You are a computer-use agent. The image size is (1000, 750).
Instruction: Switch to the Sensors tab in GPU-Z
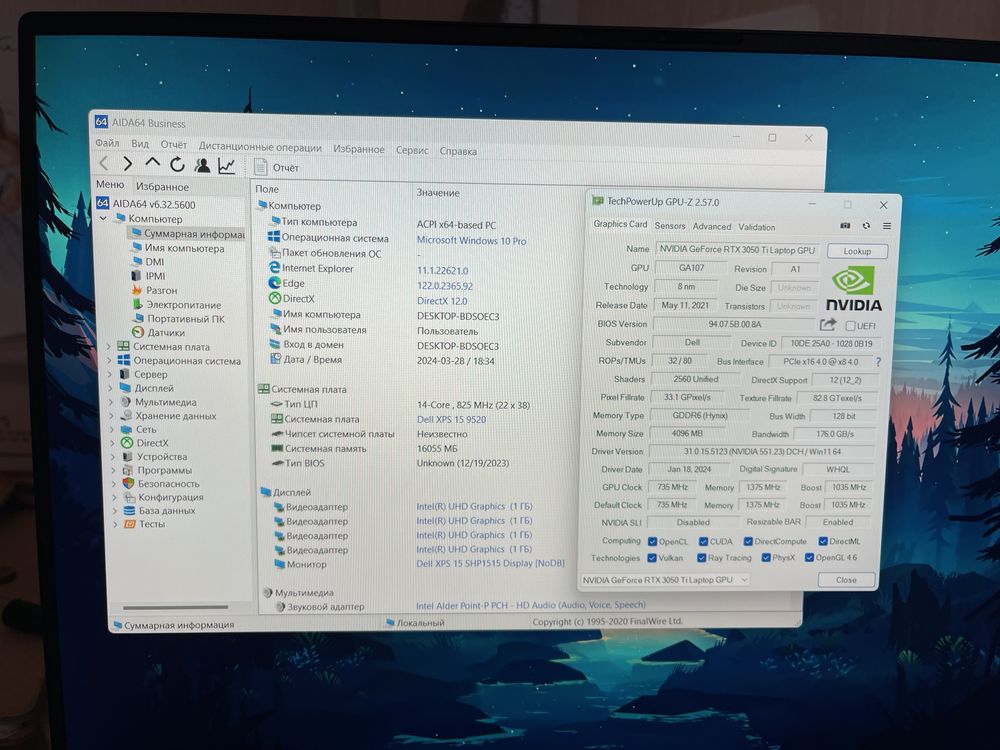click(670, 226)
